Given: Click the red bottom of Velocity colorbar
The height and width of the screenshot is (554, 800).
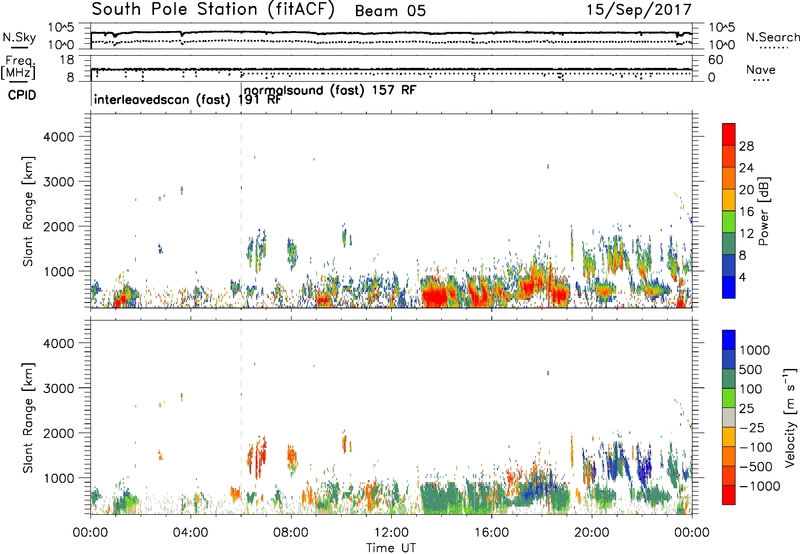Looking at the screenshot, I should pos(729,495).
